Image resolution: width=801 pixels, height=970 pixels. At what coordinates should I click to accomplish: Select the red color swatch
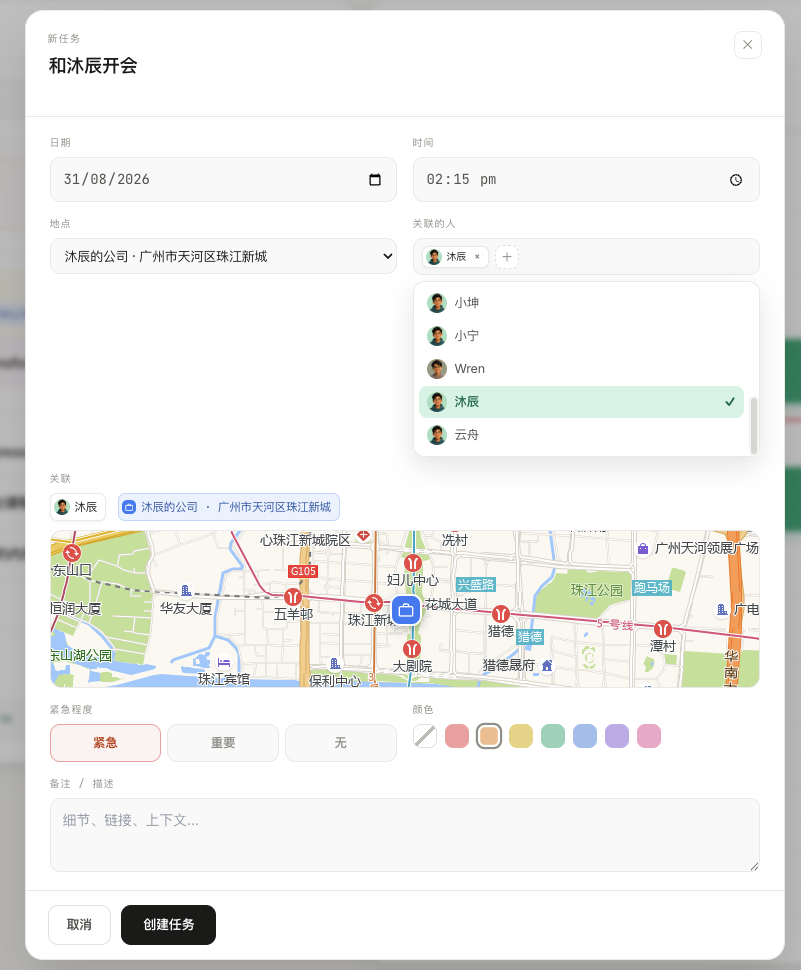coord(457,736)
